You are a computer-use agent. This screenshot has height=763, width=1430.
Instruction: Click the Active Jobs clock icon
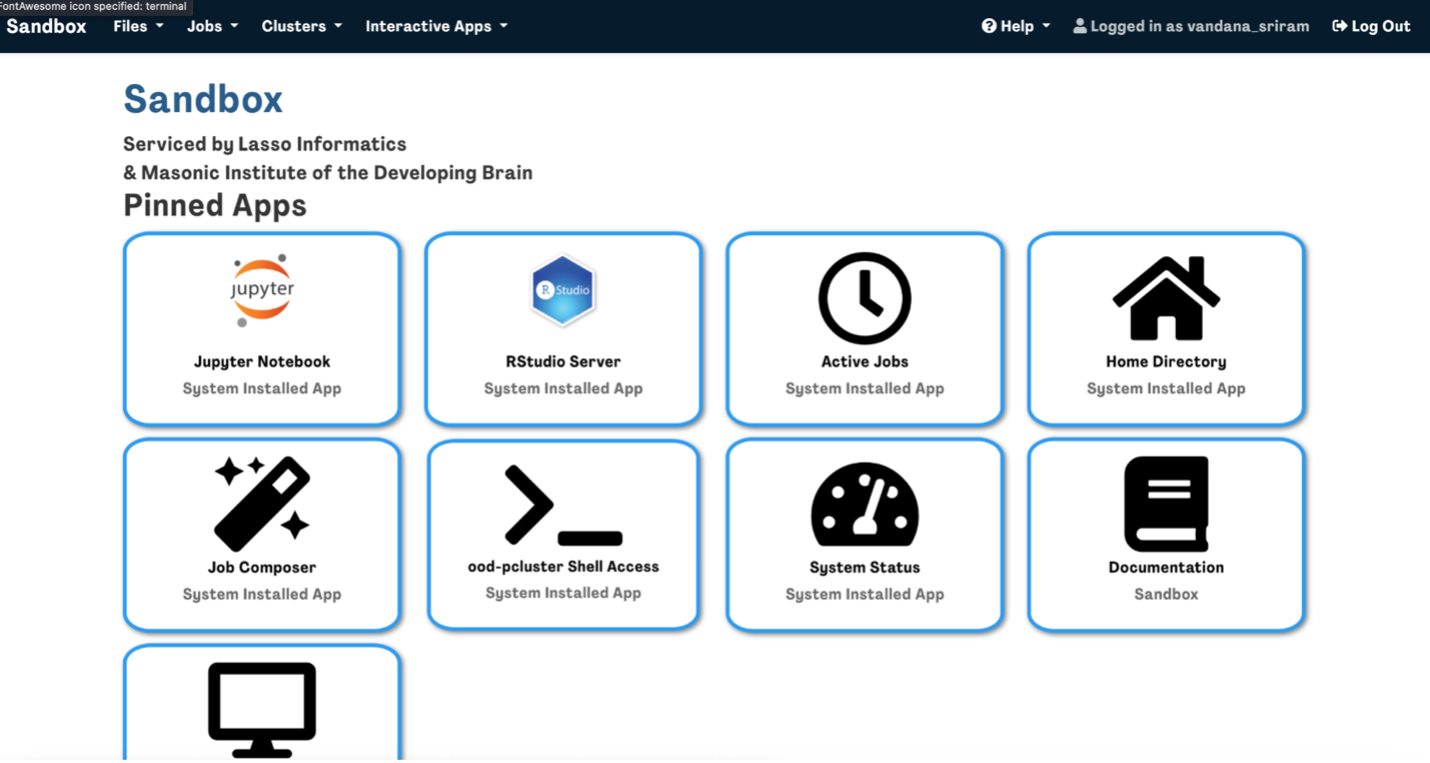(865, 298)
